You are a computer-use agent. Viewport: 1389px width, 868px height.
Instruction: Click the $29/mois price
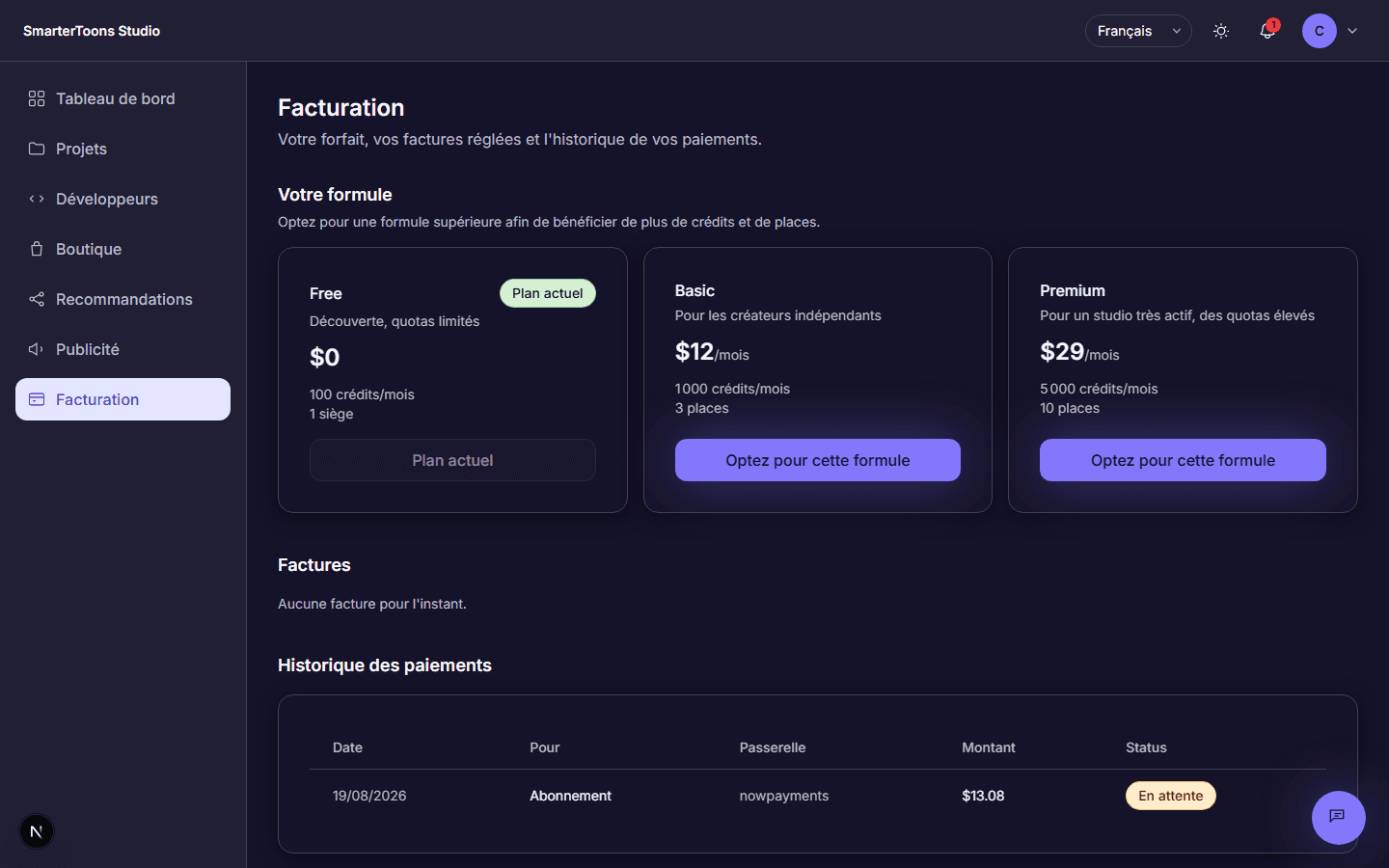[1079, 352]
